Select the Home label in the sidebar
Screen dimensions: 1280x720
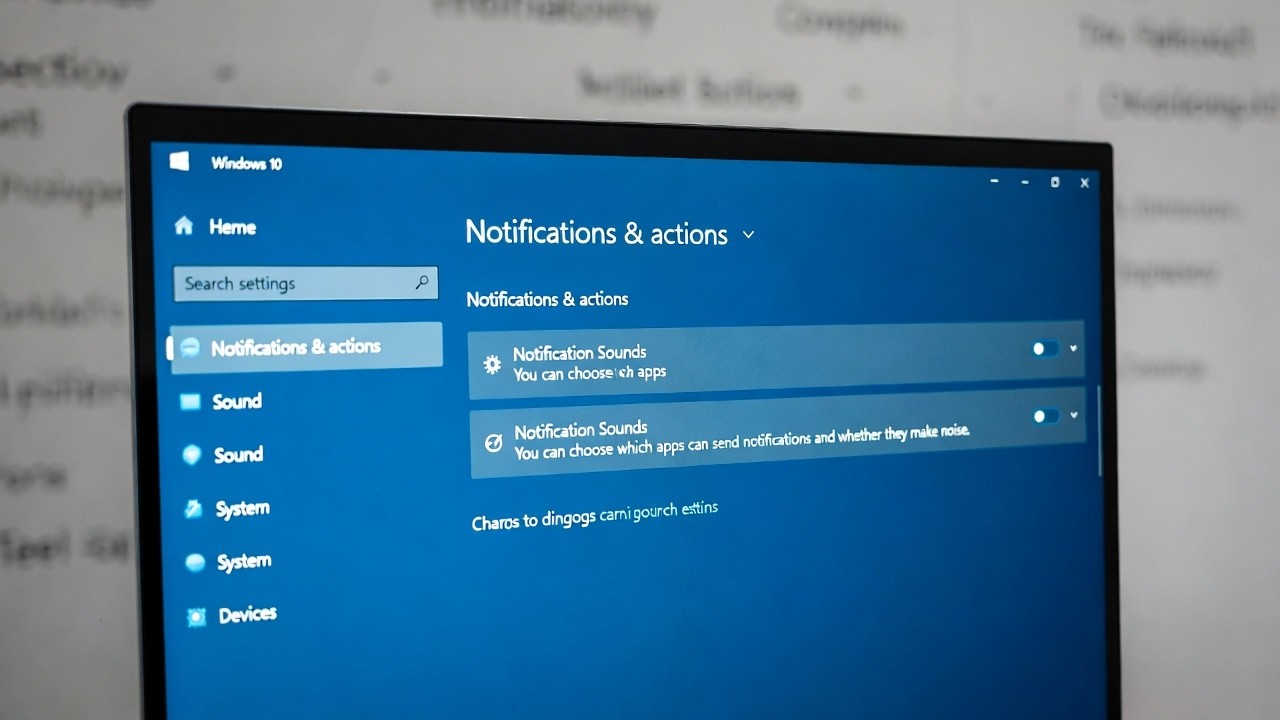pyautogui.click(x=233, y=227)
